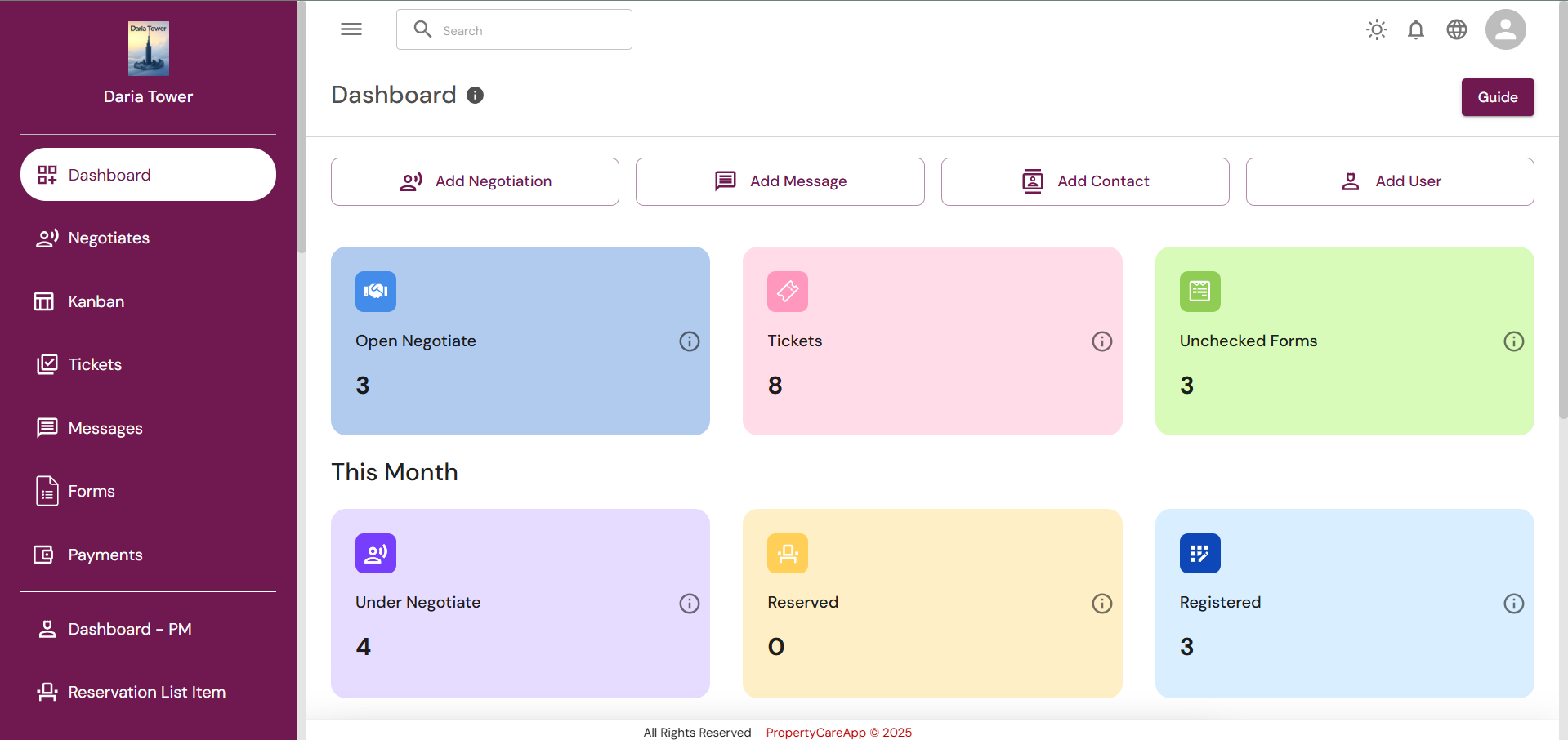Collapse the sidebar with hamburger icon
The width and height of the screenshot is (1568, 740).
click(351, 29)
